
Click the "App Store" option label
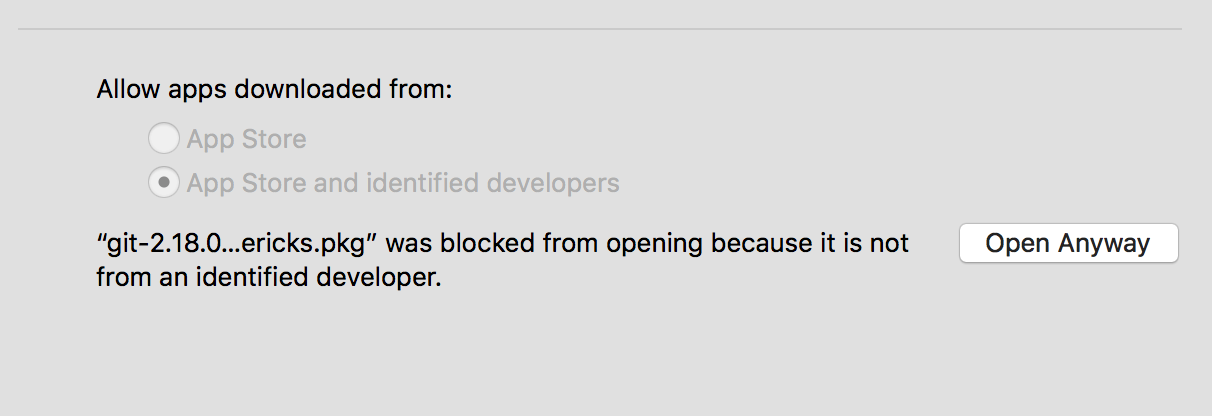[246, 138]
